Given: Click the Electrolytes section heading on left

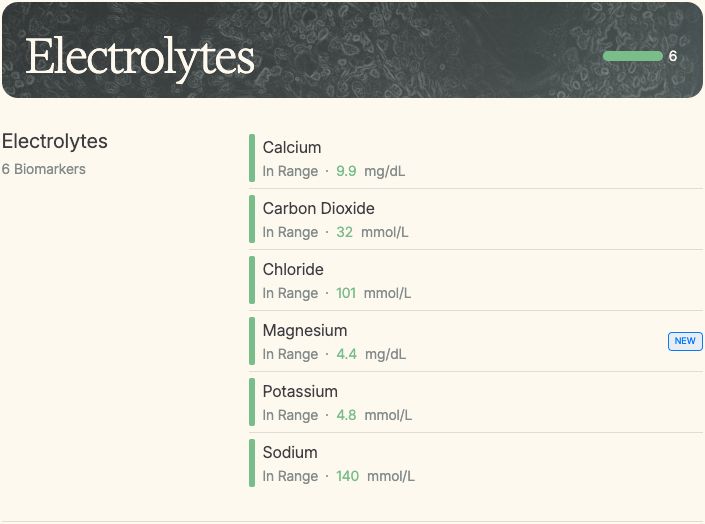Looking at the screenshot, I should (55, 141).
